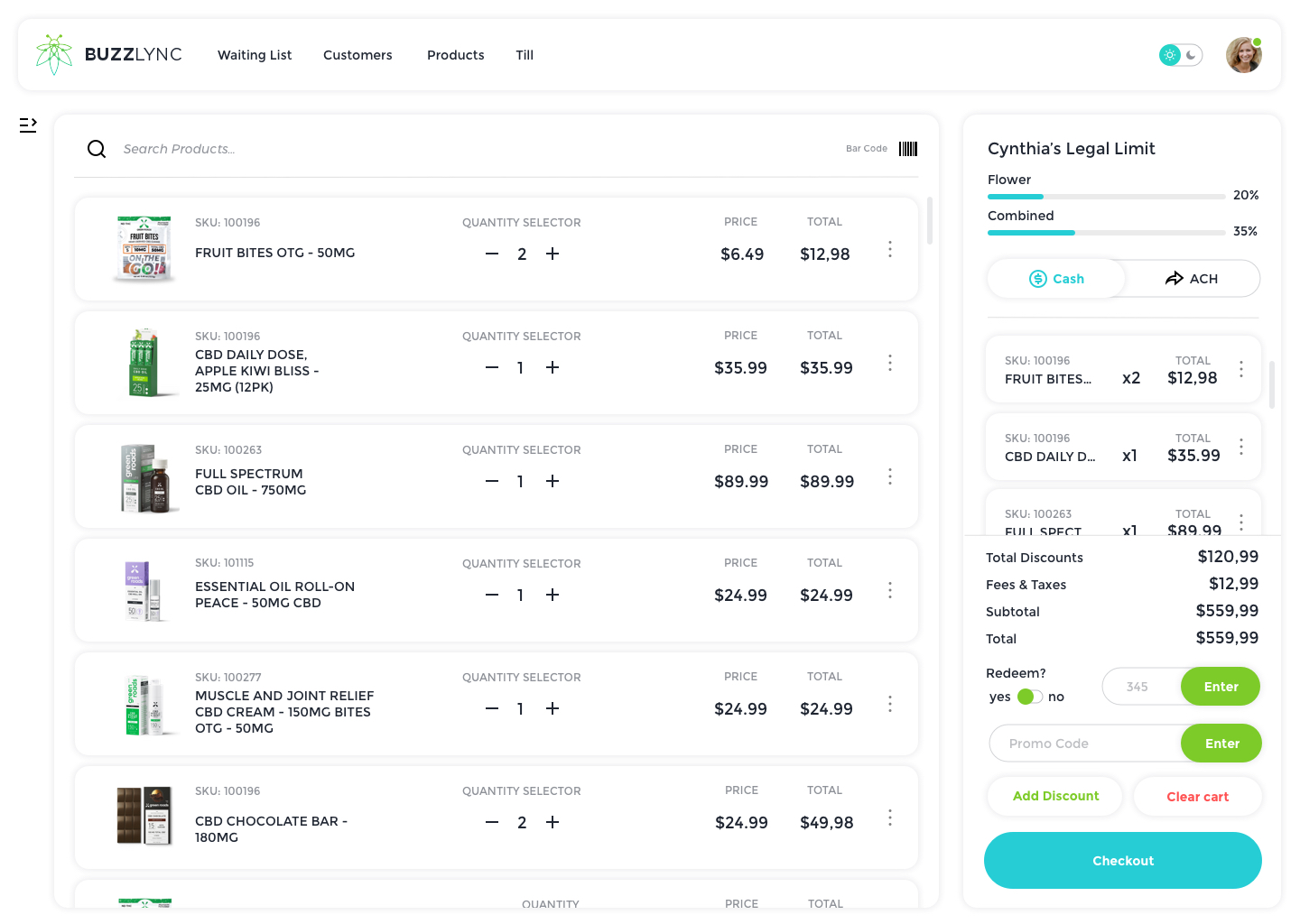Select Cash payment method

(1057, 279)
